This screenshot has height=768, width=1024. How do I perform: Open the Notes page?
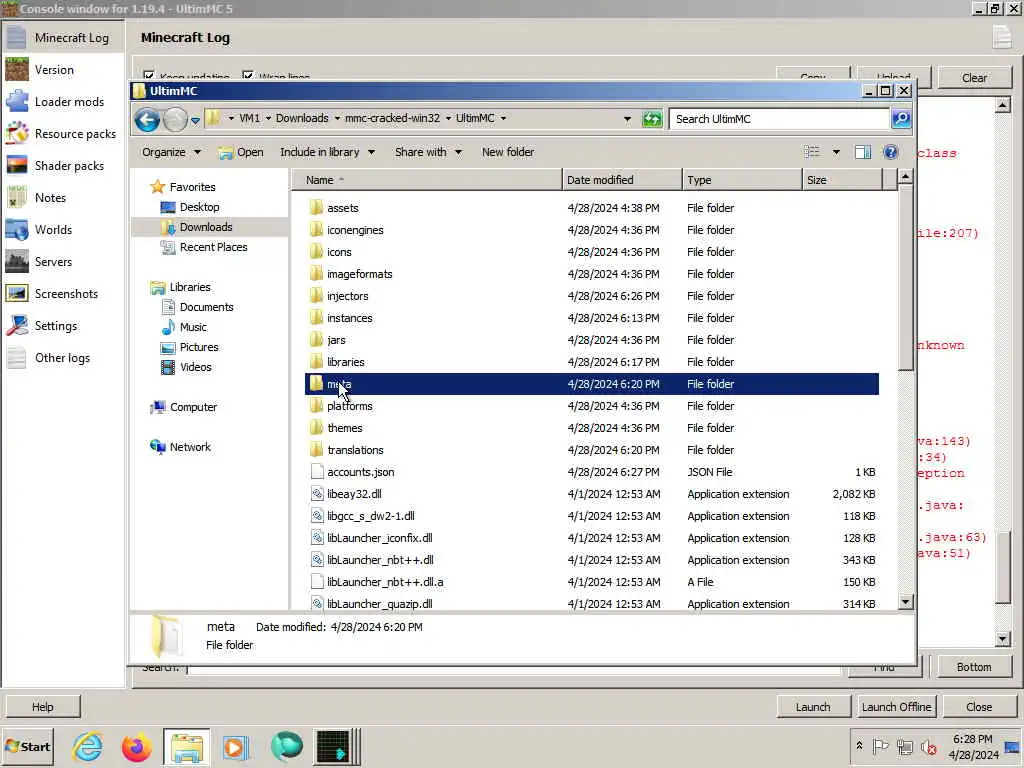(62, 198)
